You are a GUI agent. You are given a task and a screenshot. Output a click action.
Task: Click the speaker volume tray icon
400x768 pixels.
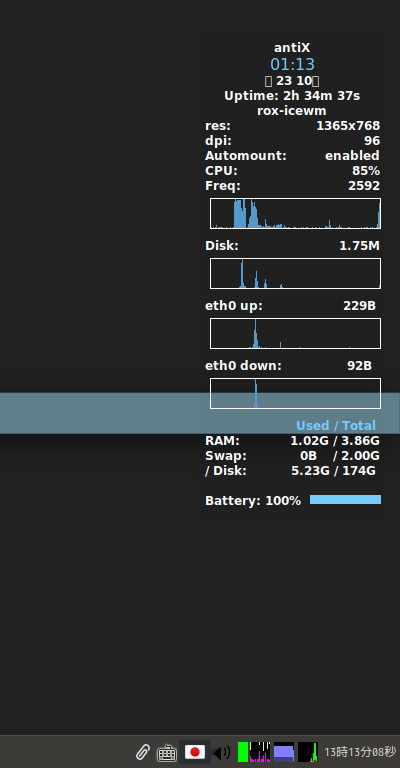point(222,752)
